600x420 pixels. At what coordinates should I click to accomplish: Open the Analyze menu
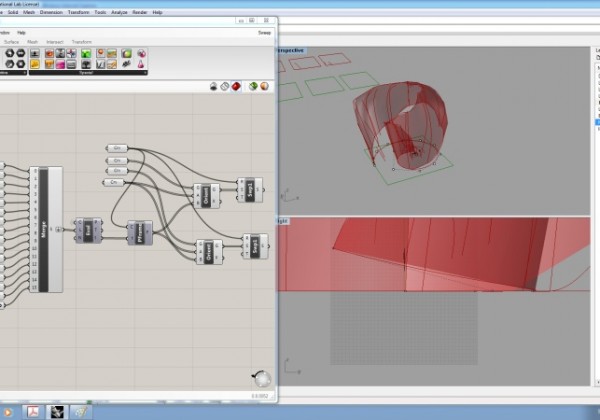point(119,12)
